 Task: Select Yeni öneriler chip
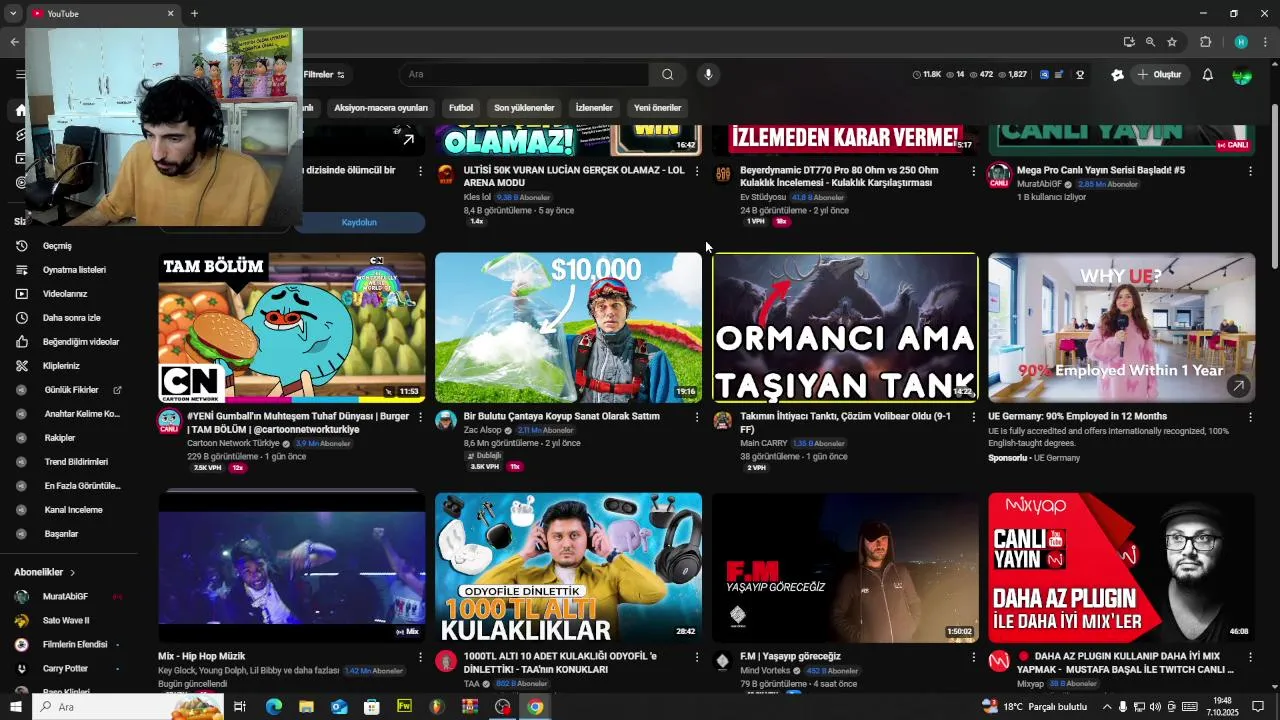tap(657, 108)
